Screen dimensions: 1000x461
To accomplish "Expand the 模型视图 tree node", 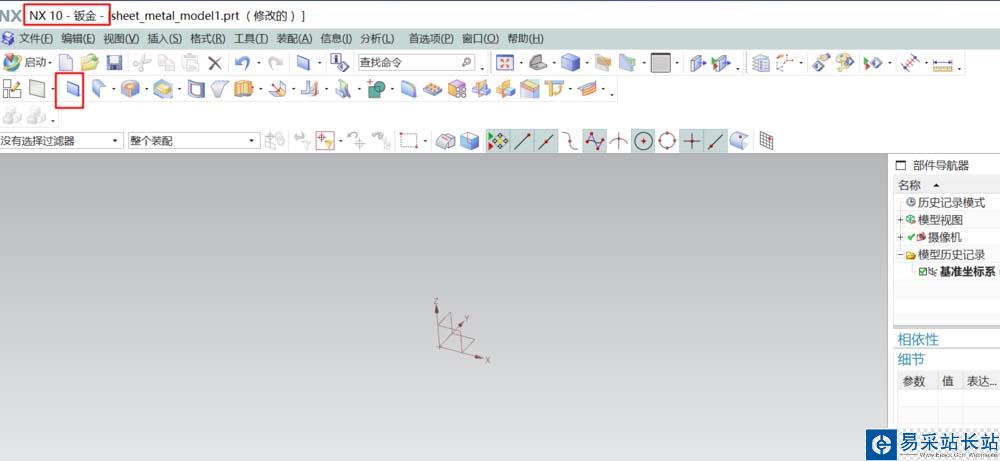I will click(900, 220).
